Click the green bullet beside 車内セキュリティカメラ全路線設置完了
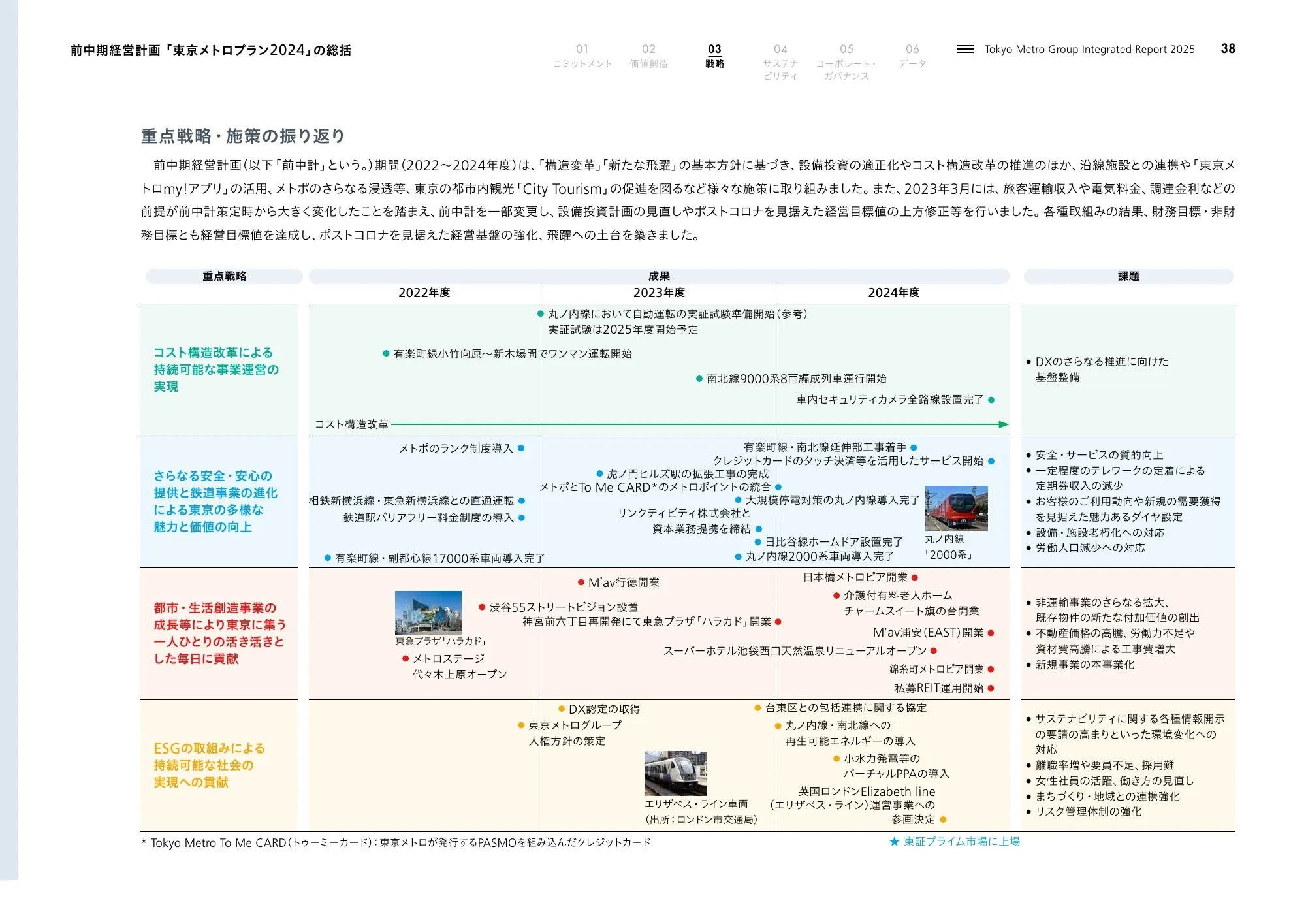1306x924 pixels. pos(991,400)
